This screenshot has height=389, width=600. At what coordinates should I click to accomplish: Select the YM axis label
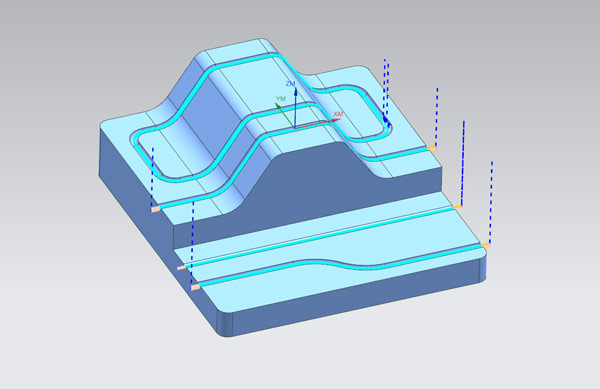tap(281, 99)
